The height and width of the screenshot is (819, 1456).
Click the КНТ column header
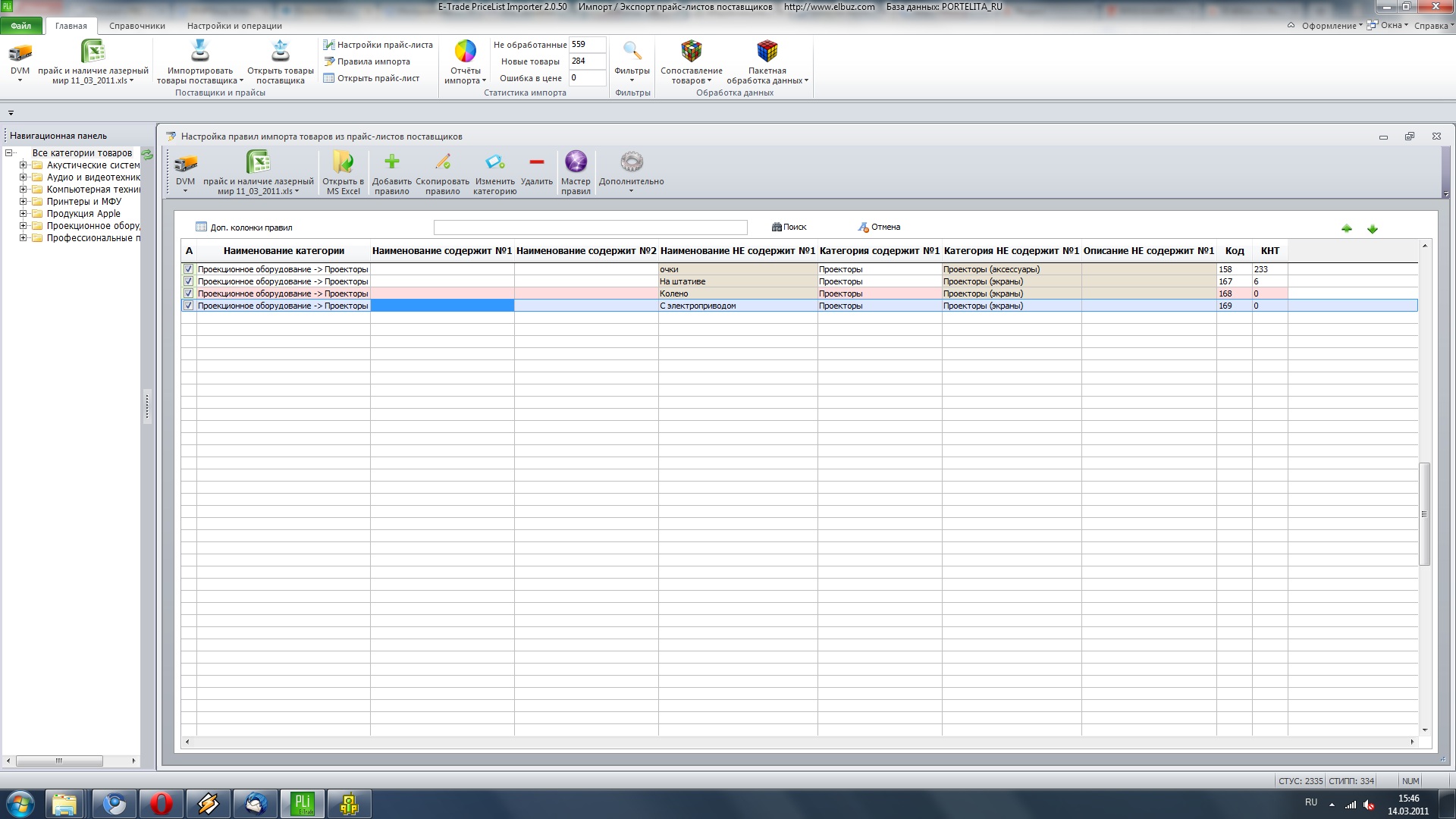coord(1269,251)
